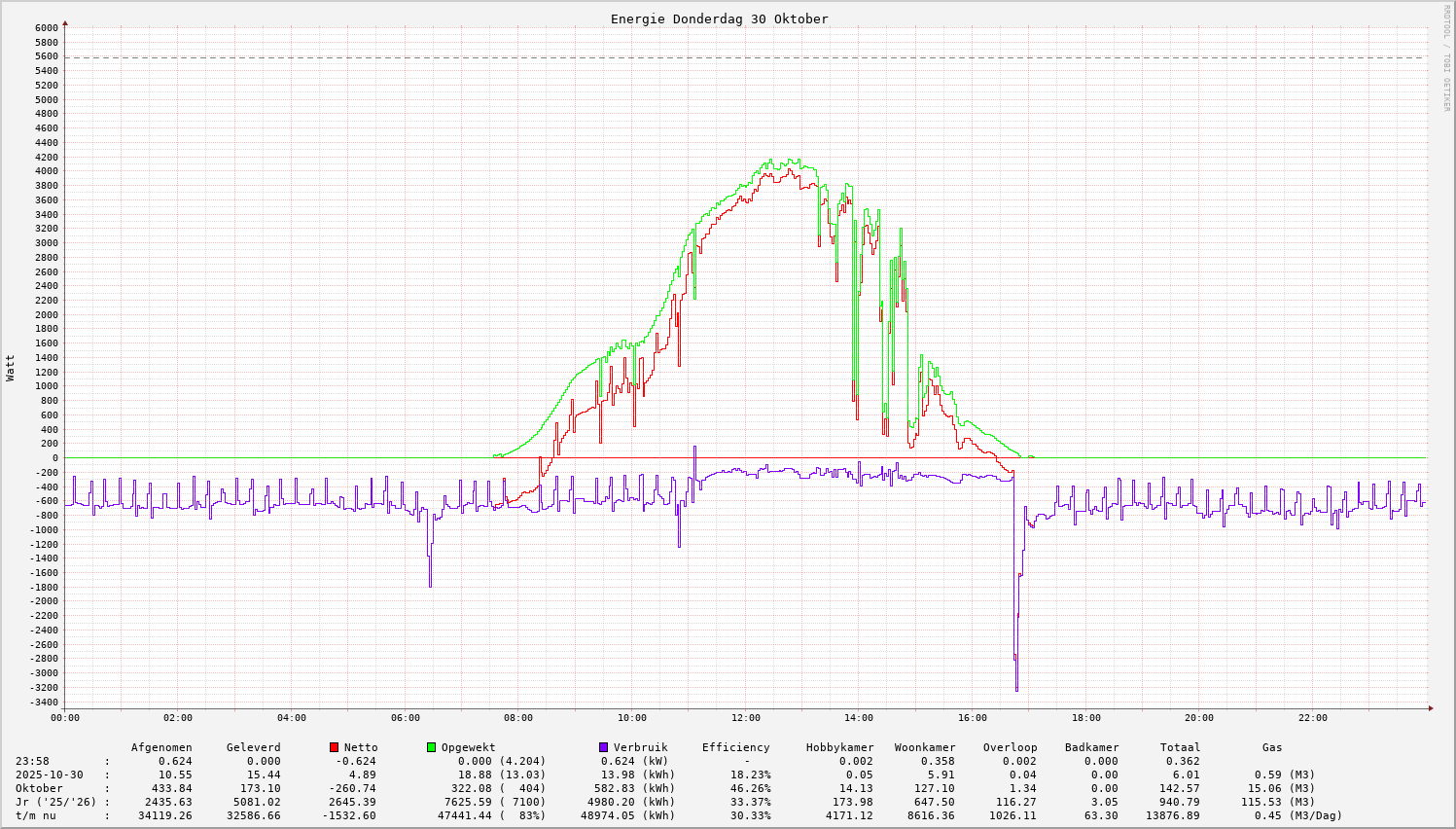Click the Oktober row label
1456x829 pixels.
click(39, 788)
